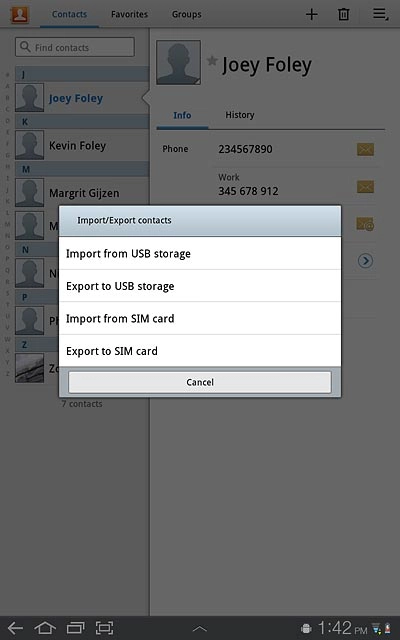The width and height of the screenshot is (400, 640).
Task: Tap Kevin Foley's avatar thumbnail
Action: point(29,145)
